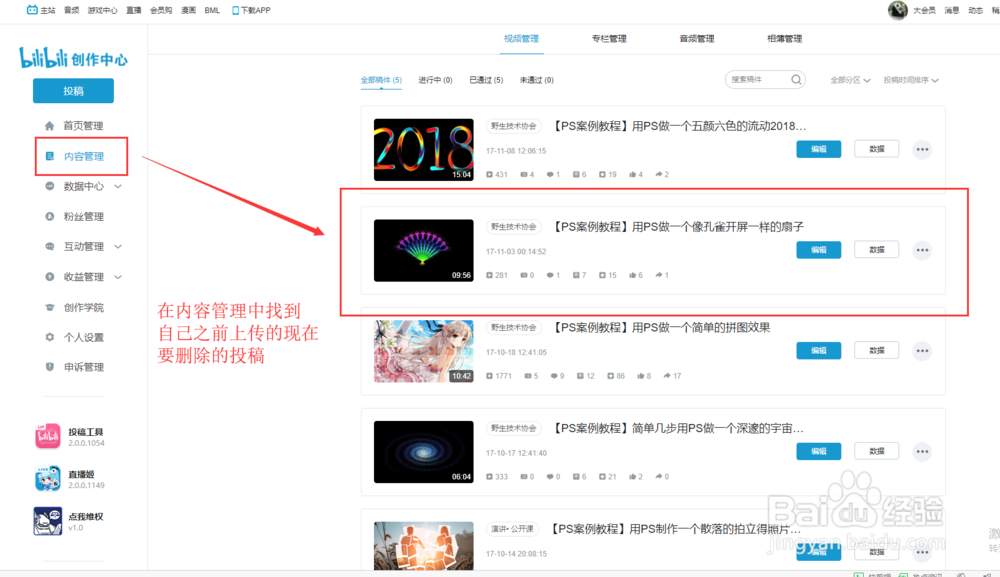Viewport: 1000px width, 577px height.
Task: Select the 未通过 (0) filter tab
Action: coord(536,80)
